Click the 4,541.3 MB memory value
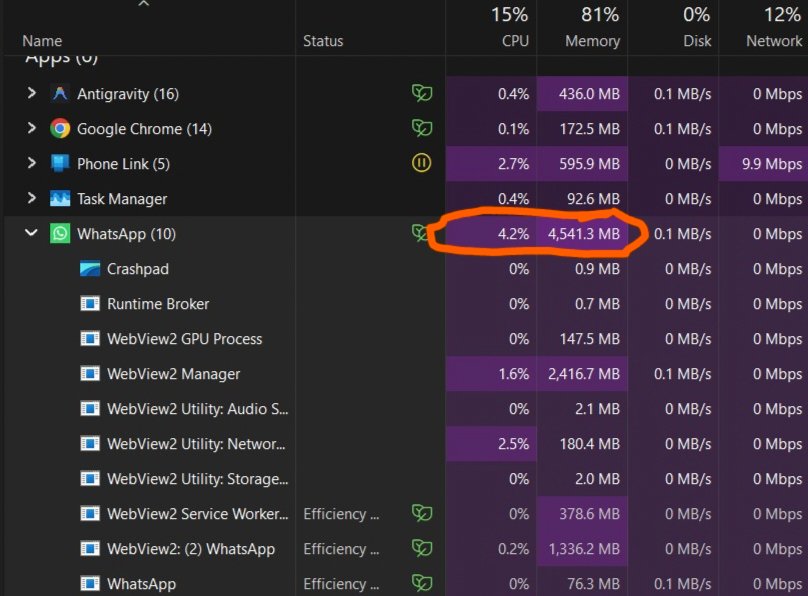The height and width of the screenshot is (596, 808). [x=584, y=234]
